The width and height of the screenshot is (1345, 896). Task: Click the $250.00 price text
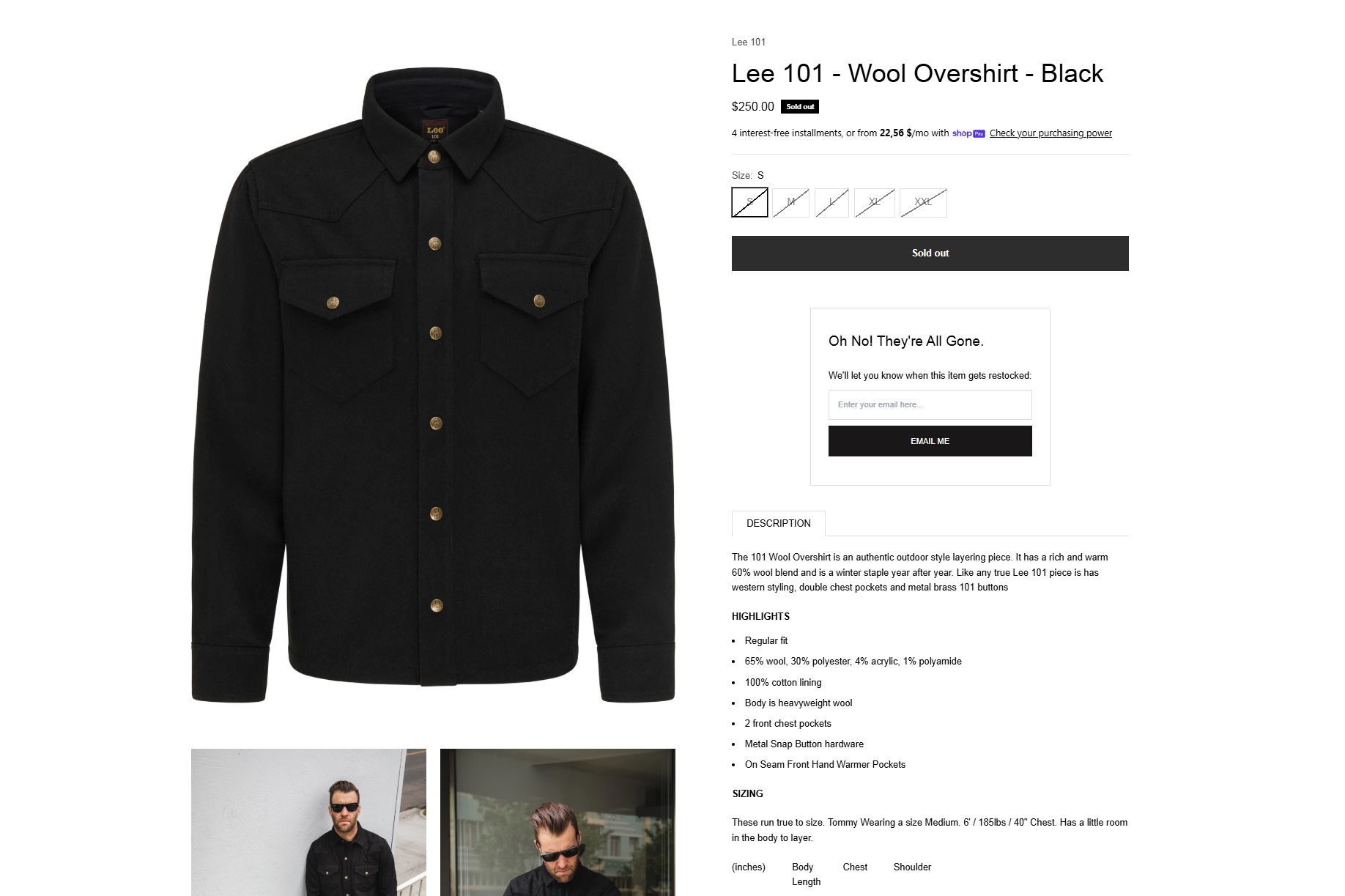[x=752, y=107]
